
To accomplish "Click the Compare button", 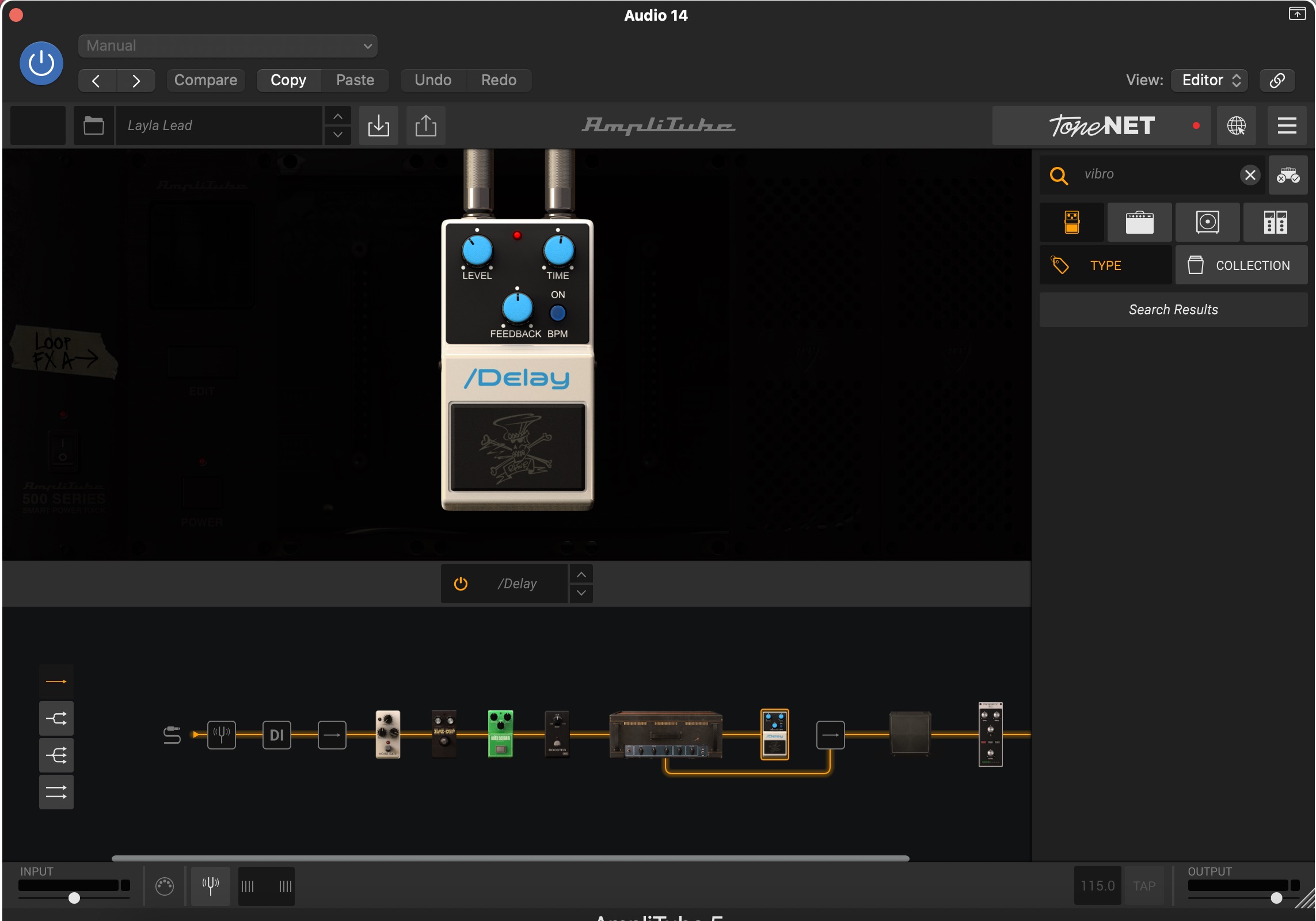I will (206, 80).
